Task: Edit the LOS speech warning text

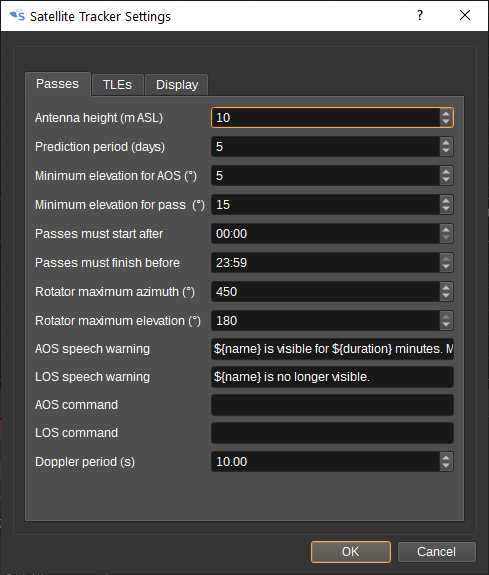Action: click(332, 377)
